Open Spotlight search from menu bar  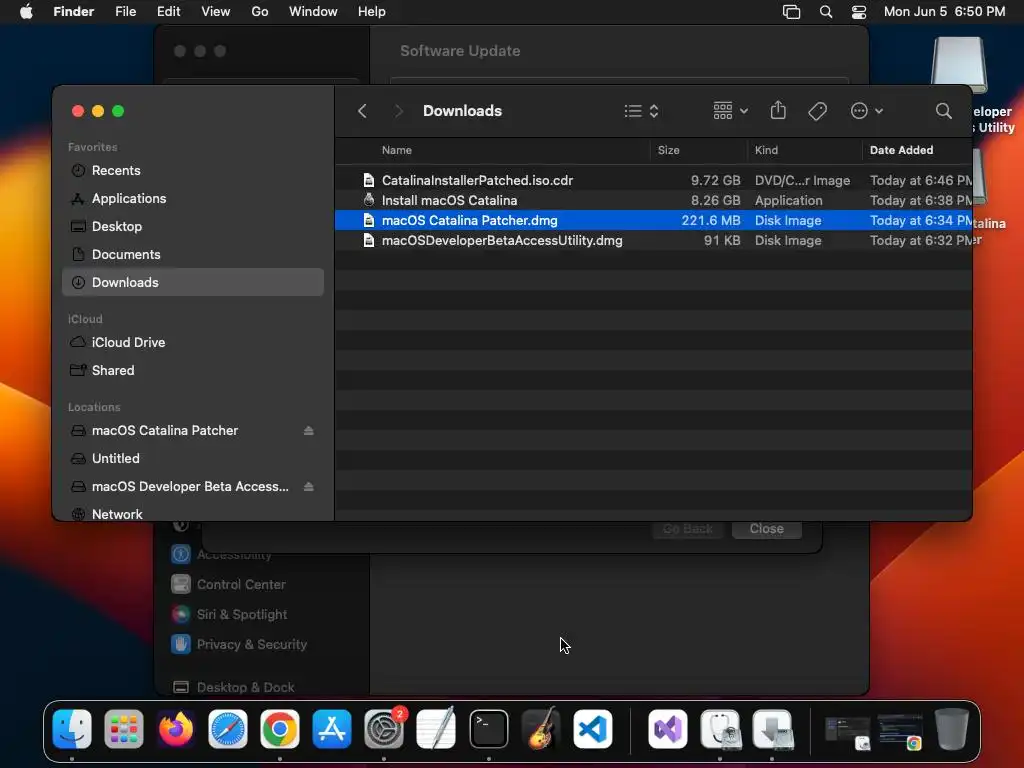(825, 12)
